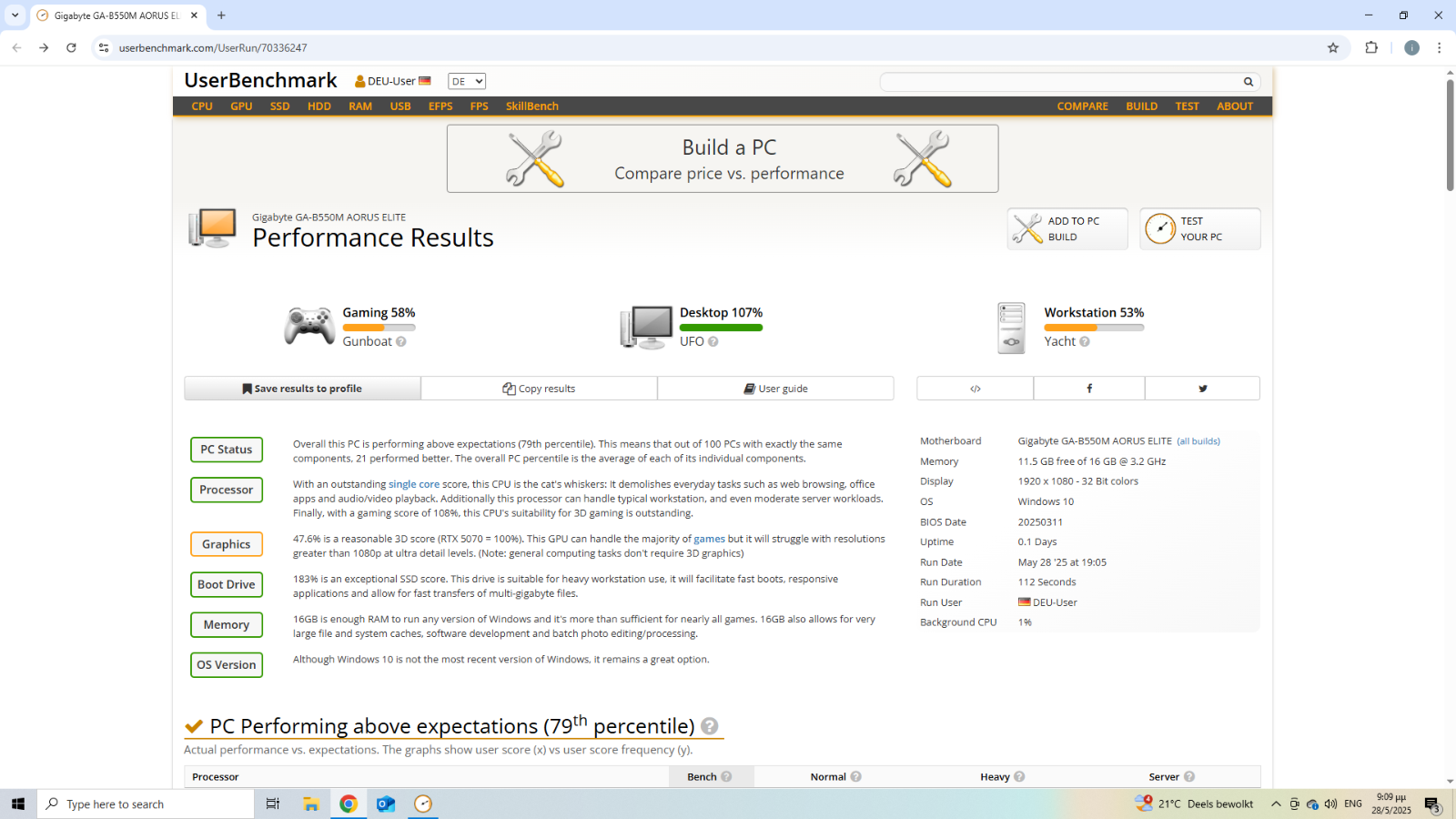Click ADD TO PC BUILD button
Screen dimensions: 1456x819
point(1067,229)
